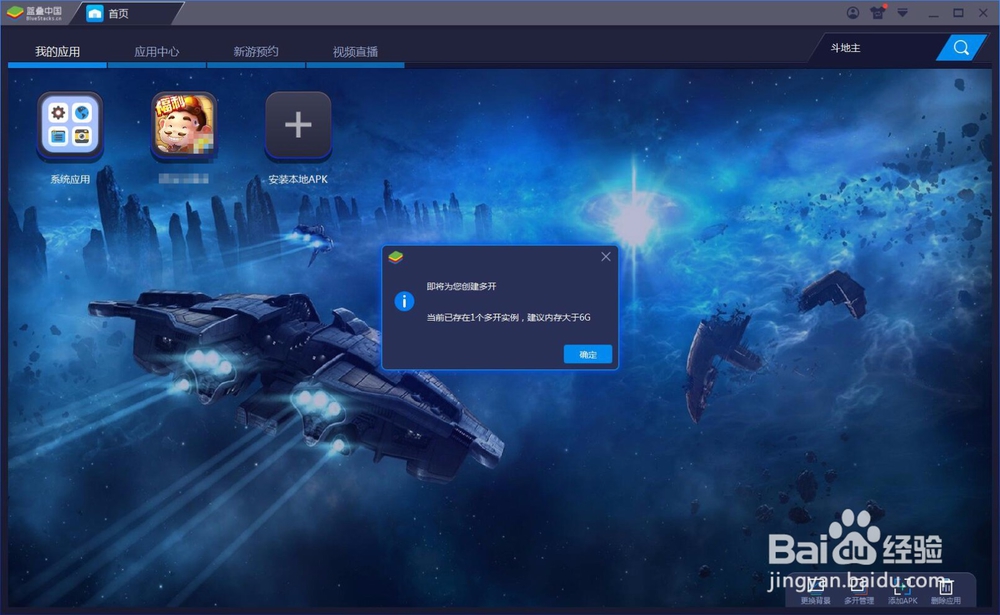Click the blue info icon in dialog
1000x615 pixels.
tap(404, 301)
